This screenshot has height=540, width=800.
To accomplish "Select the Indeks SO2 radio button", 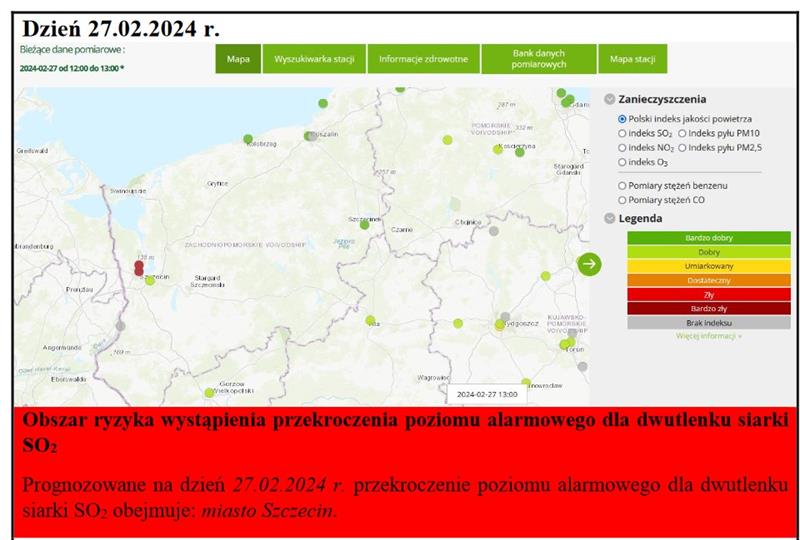I will pyautogui.click(x=622, y=132).
